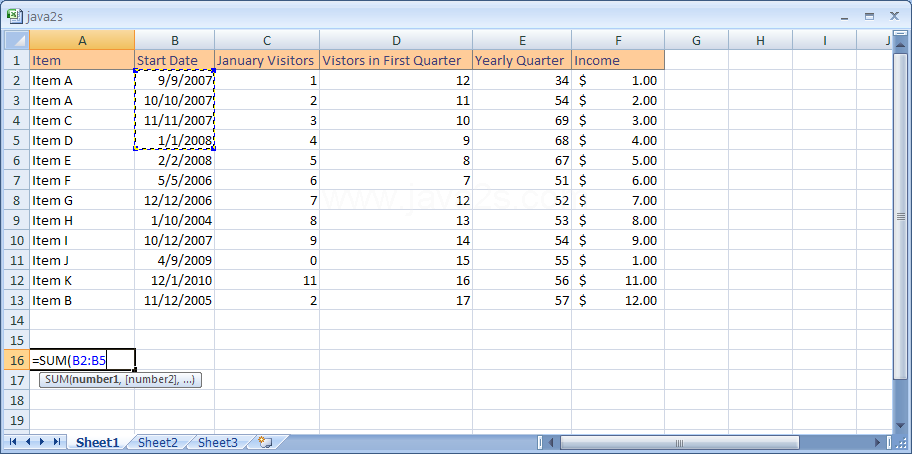This screenshot has width=912, height=454.
Task: Select the cell with date 2/2/2008
Action: pyautogui.click(x=174, y=160)
